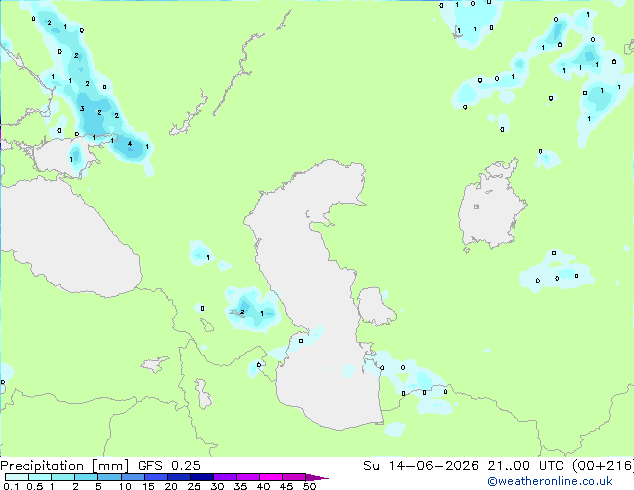Image resolution: width=634 pixels, height=490 pixels.
Task: Click the "21..00 UTC" time text
Action: pos(526,466)
